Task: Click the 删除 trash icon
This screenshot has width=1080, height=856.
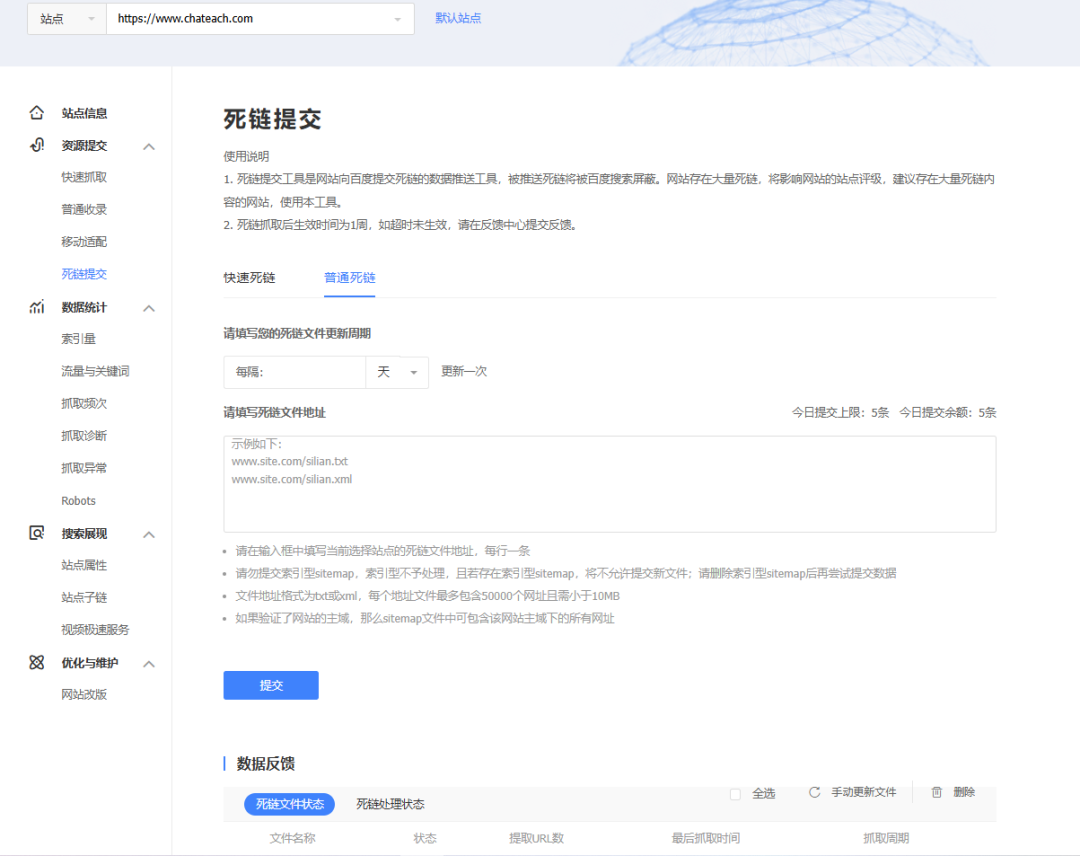Action: click(937, 792)
